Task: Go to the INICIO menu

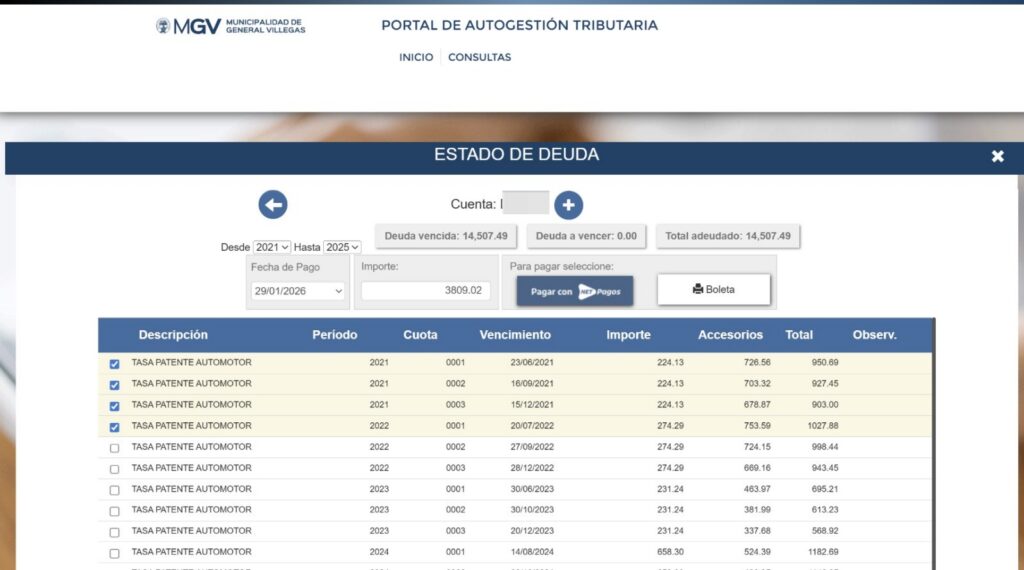Action: (416, 57)
